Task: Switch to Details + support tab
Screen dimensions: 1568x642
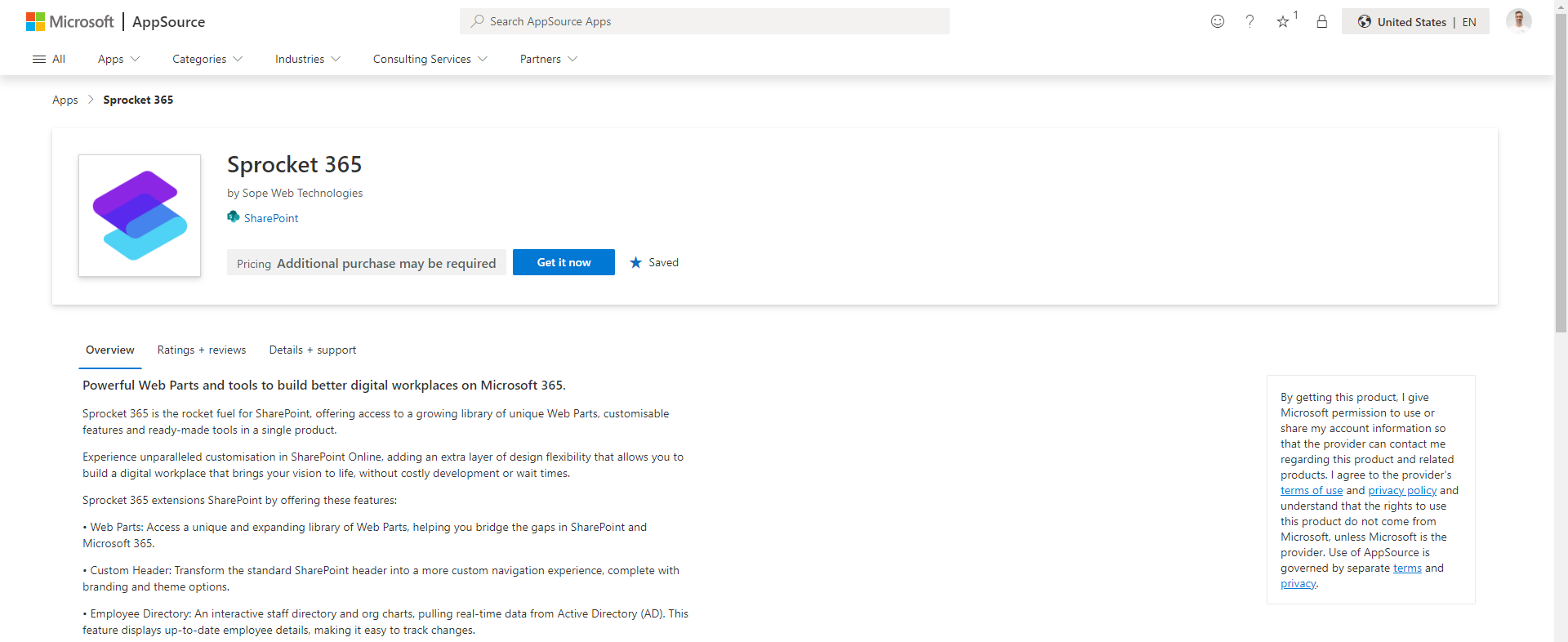Action: coord(313,350)
